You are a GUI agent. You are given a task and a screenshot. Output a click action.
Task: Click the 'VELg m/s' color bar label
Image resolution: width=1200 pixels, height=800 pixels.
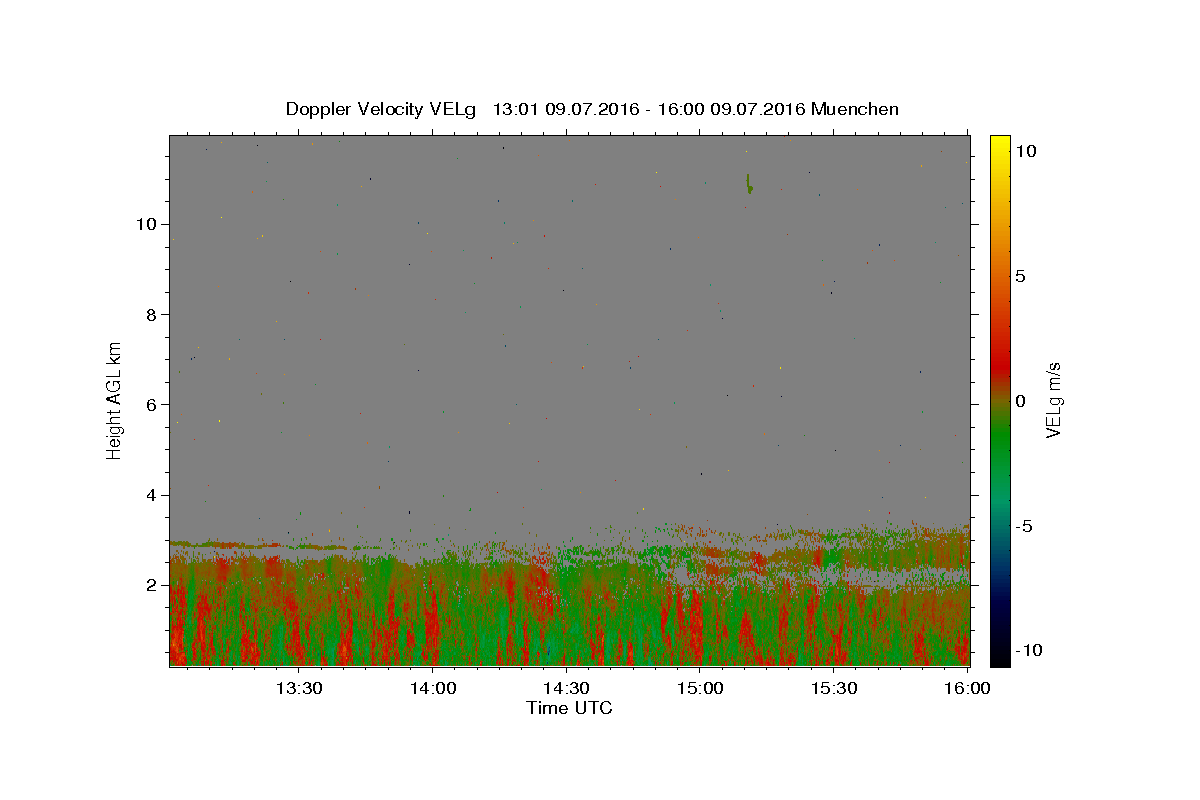coord(1054,400)
